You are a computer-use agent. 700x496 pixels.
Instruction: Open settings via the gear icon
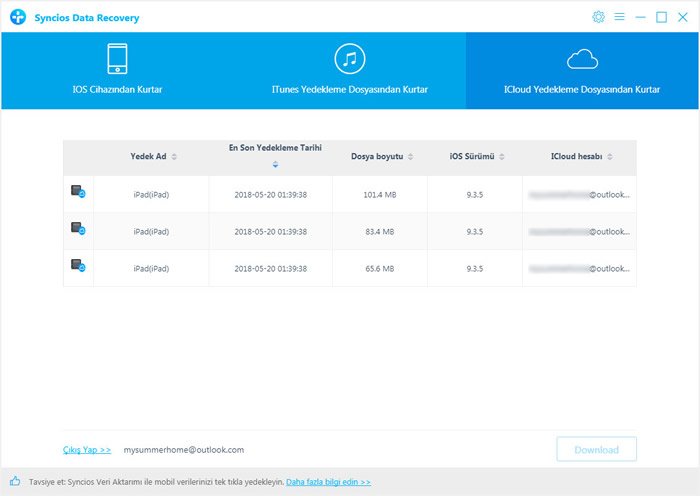click(598, 17)
